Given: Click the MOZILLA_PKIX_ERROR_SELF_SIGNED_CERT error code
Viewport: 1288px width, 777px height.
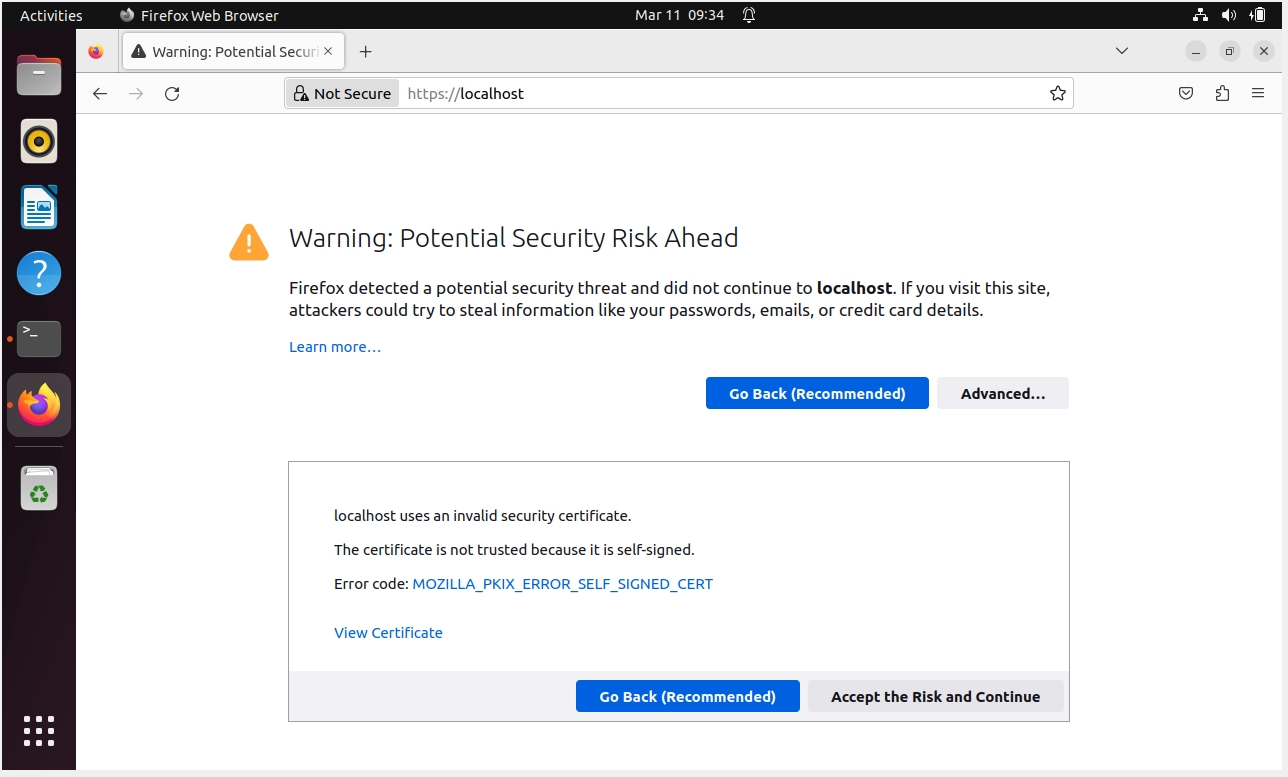Looking at the screenshot, I should click(x=562, y=584).
